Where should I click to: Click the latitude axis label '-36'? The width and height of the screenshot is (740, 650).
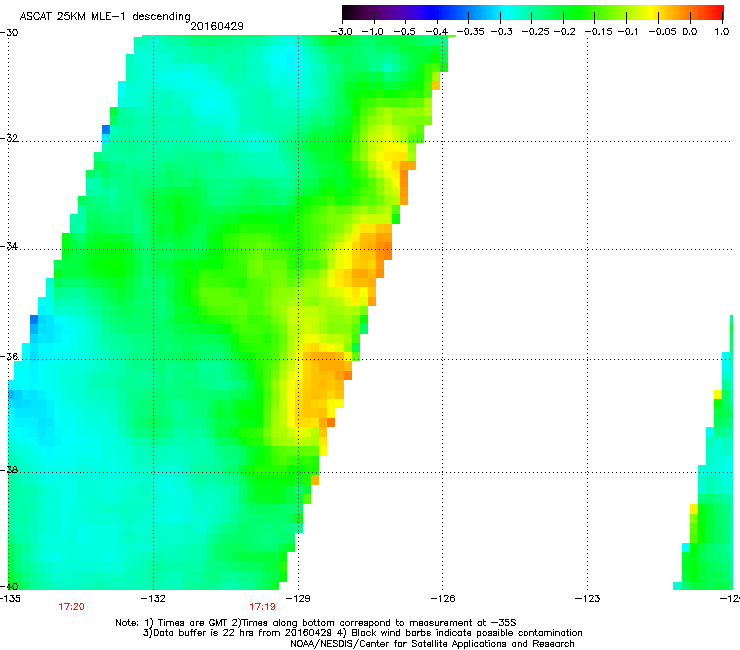9,356
